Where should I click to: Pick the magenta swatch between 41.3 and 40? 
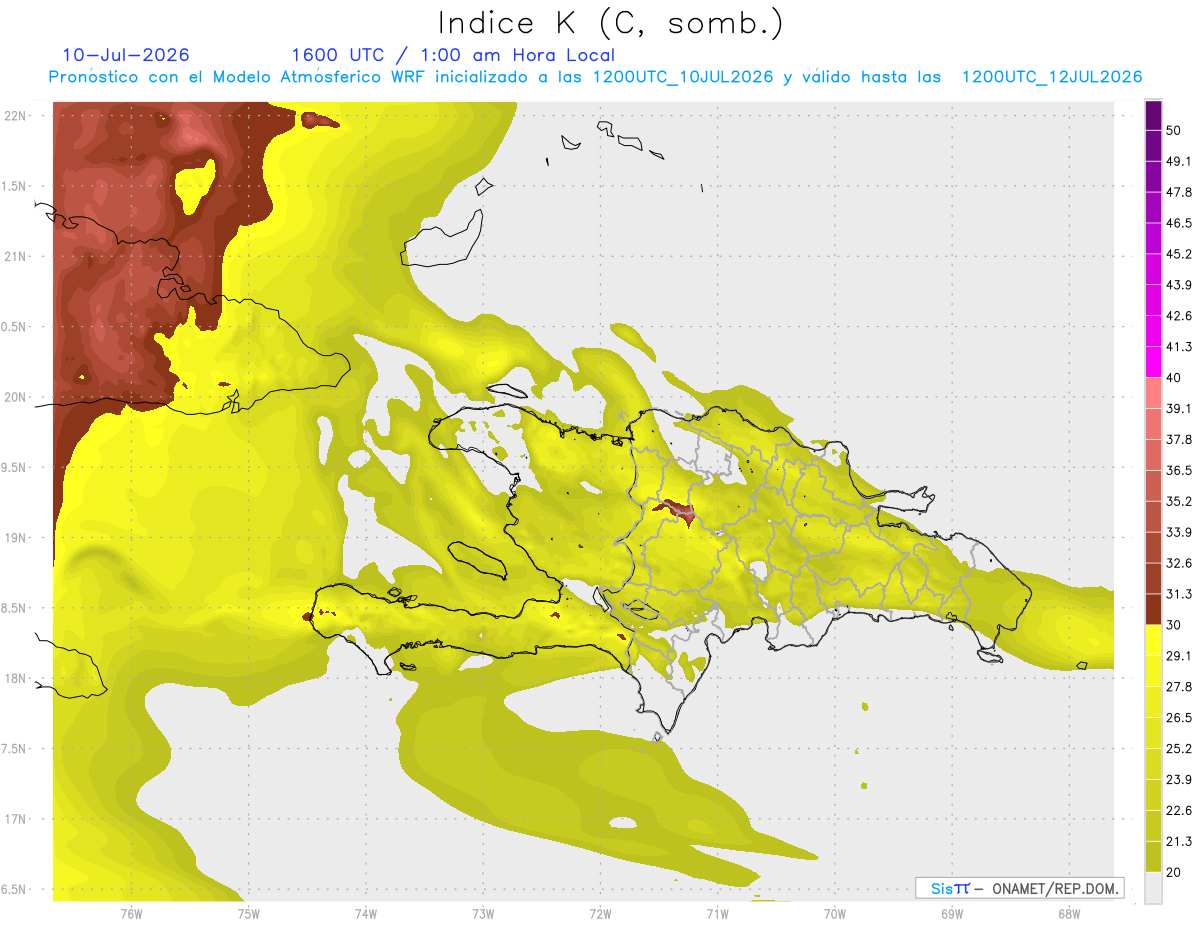pos(1153,362)
